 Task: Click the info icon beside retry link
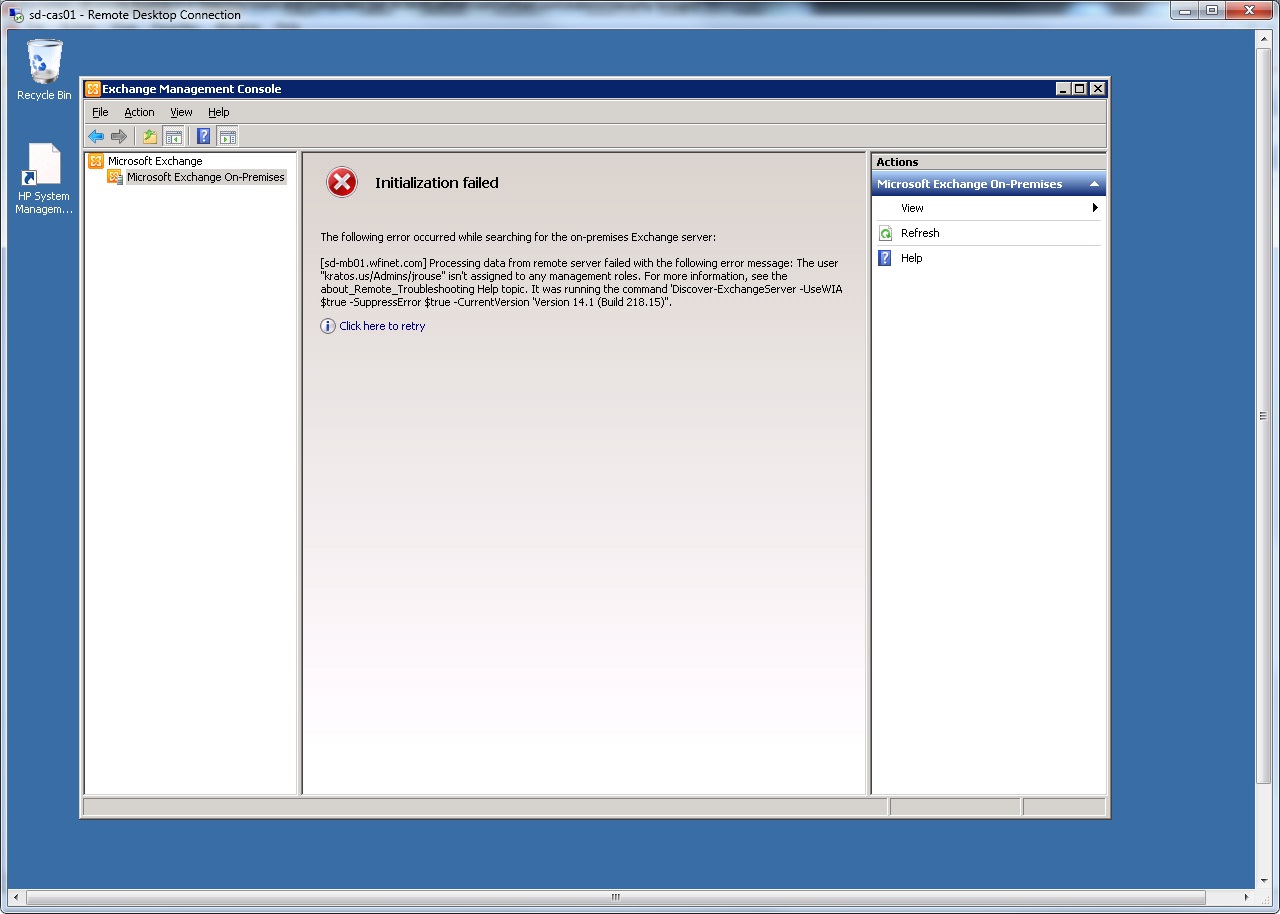point(328,326)
